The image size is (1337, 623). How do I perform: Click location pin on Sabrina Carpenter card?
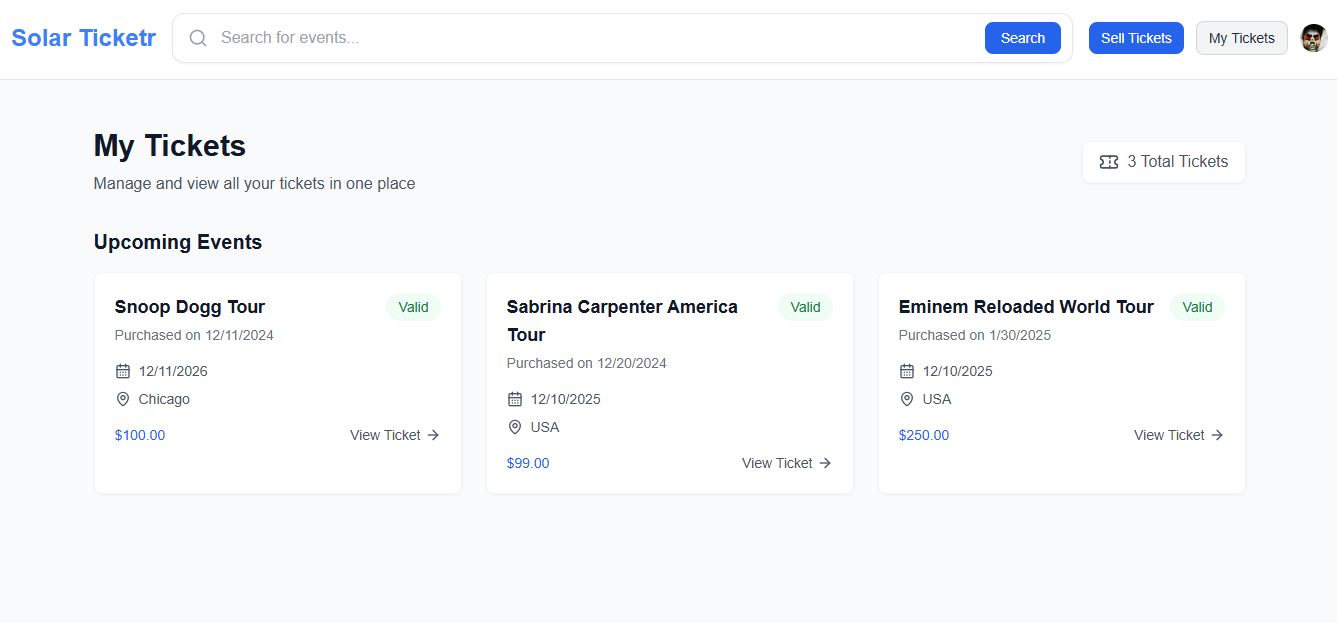(x=515, y=427)
